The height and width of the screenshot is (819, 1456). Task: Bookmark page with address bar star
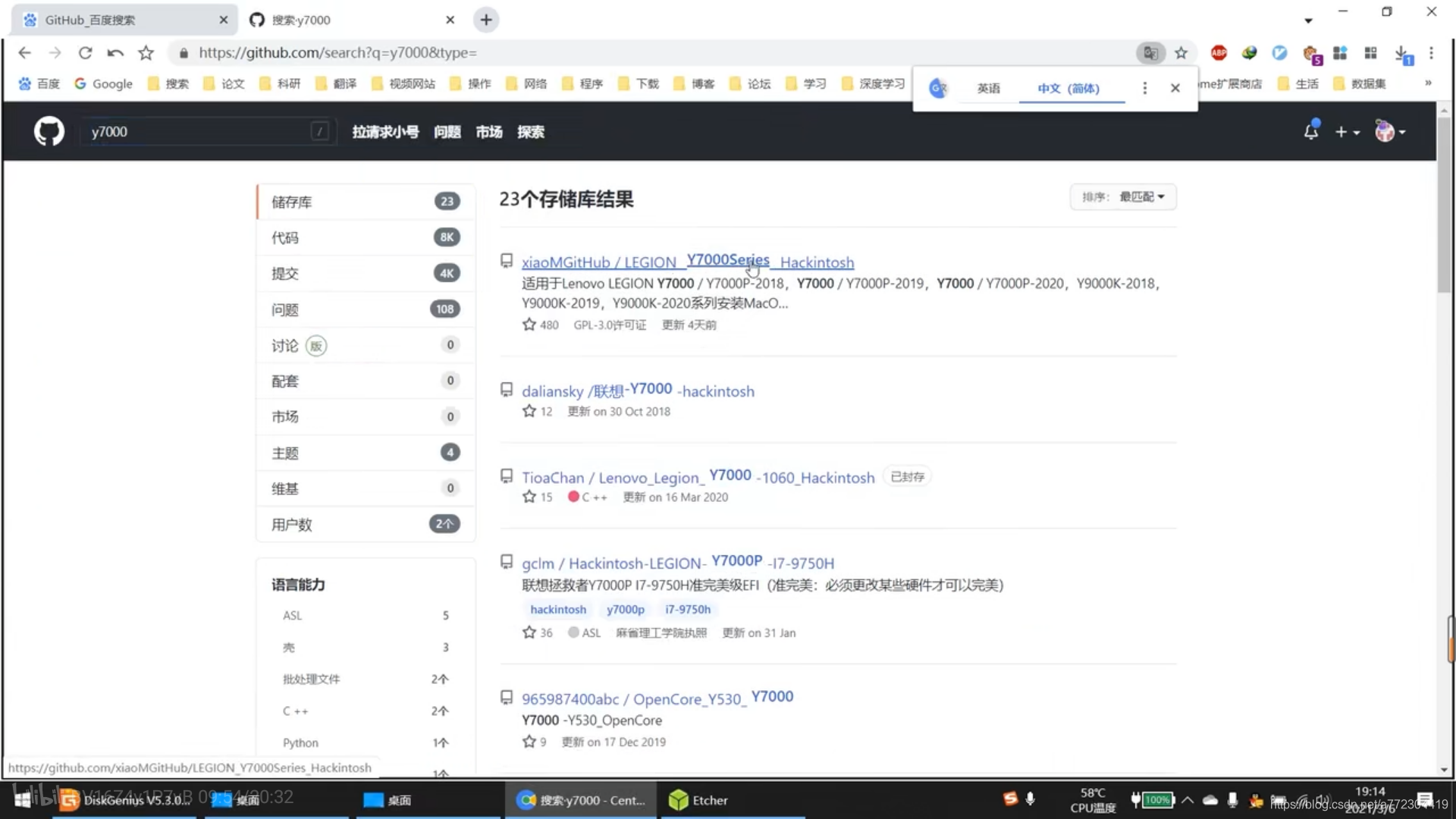pyautogui.click(x=1181, y=52)
